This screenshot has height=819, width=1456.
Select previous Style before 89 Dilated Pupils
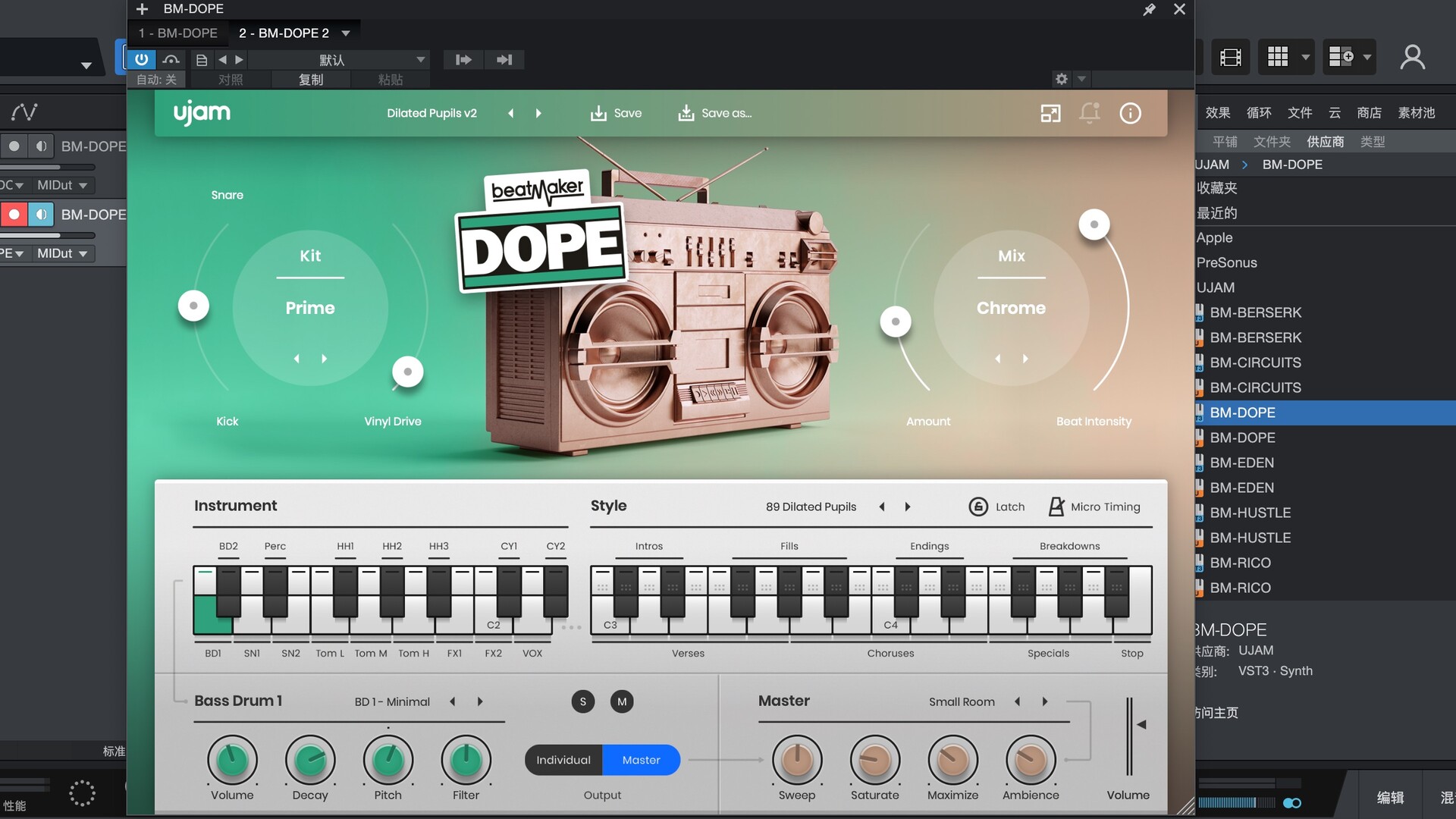[x=882, y=507]
